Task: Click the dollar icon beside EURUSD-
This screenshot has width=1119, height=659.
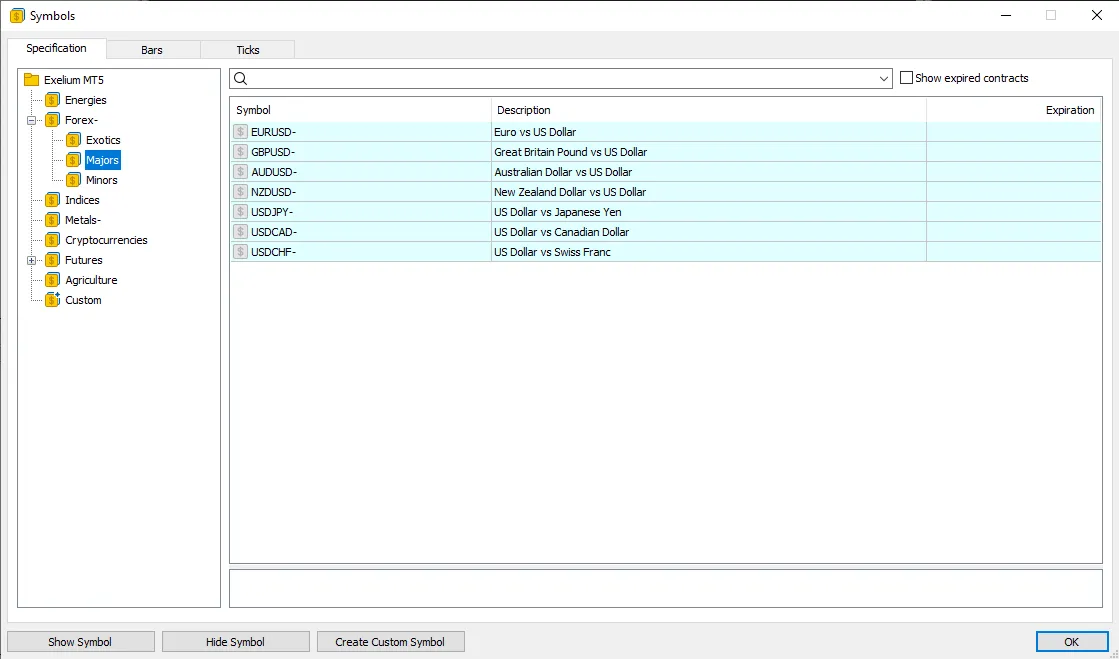Action: tap(240, 132)
